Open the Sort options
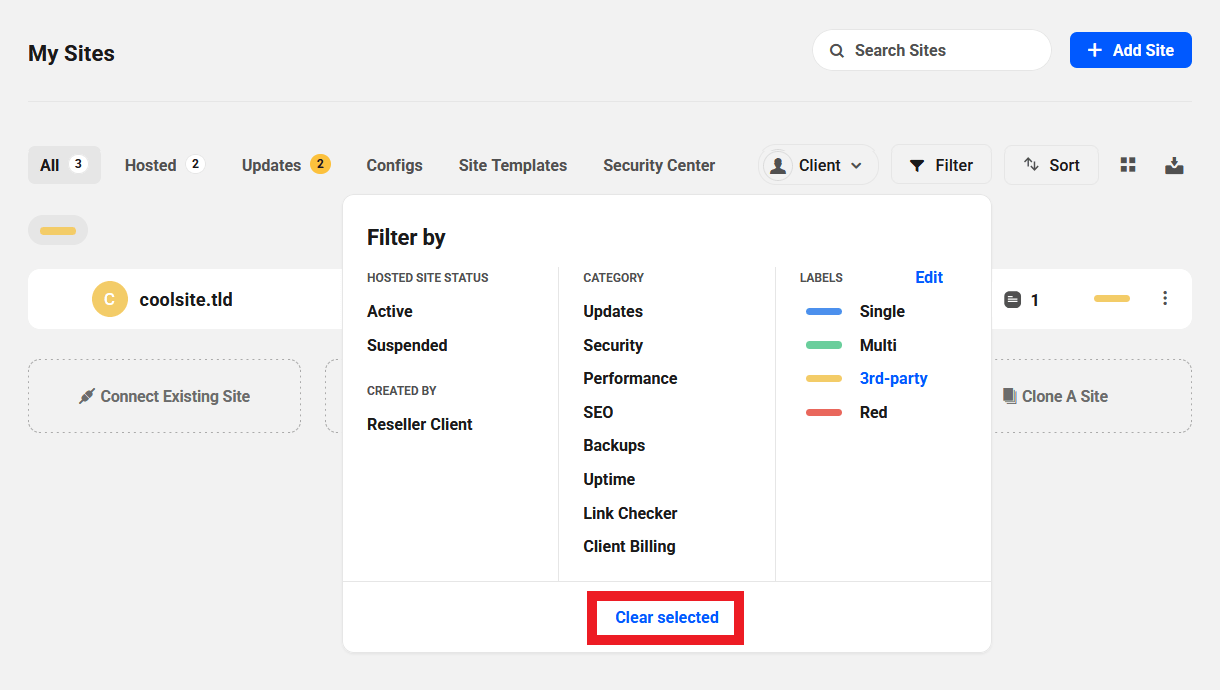 pyautogui.click(x=1051, y=165)
